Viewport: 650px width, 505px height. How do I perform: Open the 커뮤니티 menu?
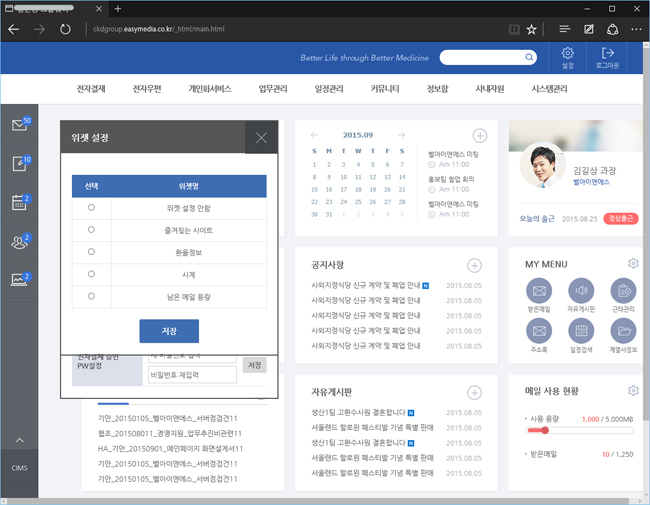coord(385,89)
